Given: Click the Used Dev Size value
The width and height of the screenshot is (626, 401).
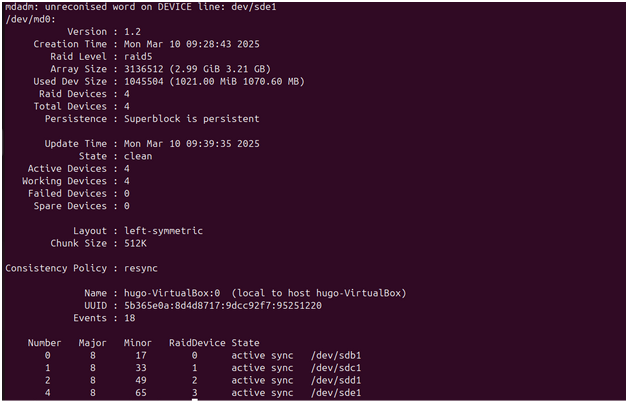Looking at the screenshot, I should (213, 81).
